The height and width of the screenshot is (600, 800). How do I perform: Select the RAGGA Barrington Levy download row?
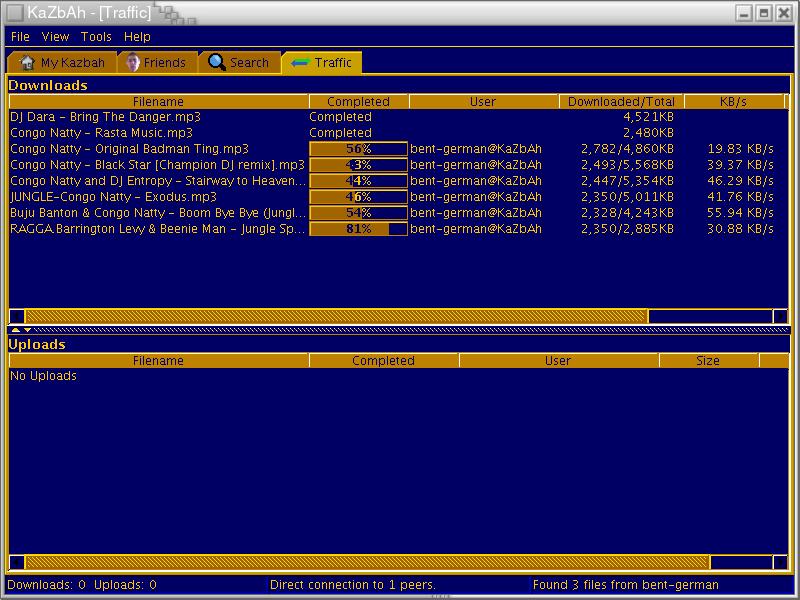(x=398, y=229)
